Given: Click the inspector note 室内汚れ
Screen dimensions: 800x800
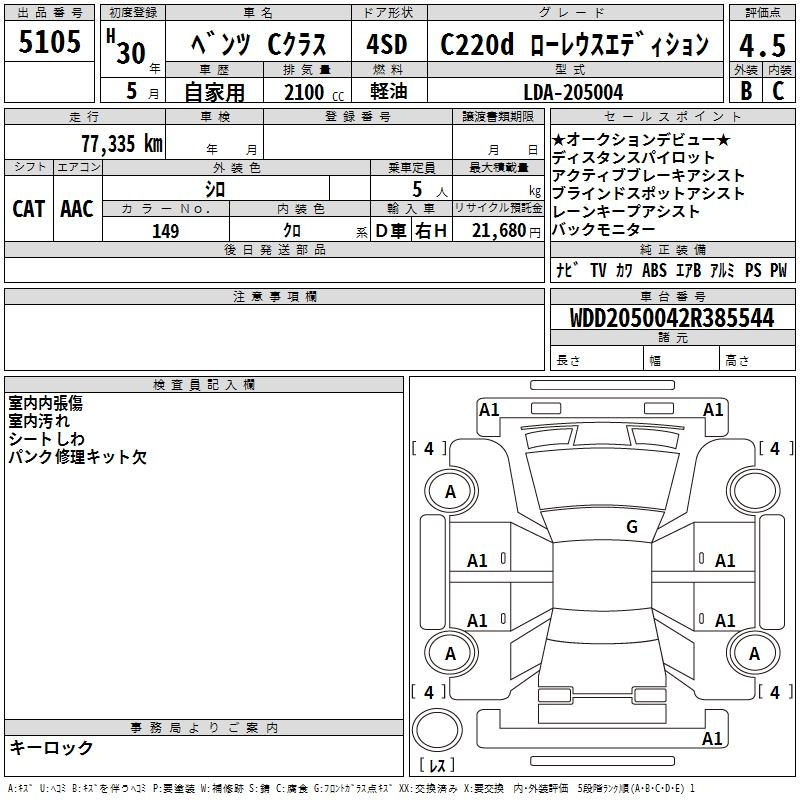Looking at the screenshot, I should coord(39,421).
